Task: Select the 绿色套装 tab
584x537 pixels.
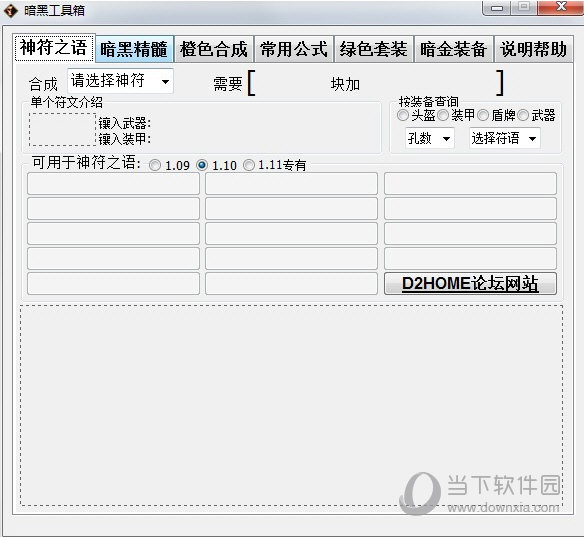Action: point(374,49)
